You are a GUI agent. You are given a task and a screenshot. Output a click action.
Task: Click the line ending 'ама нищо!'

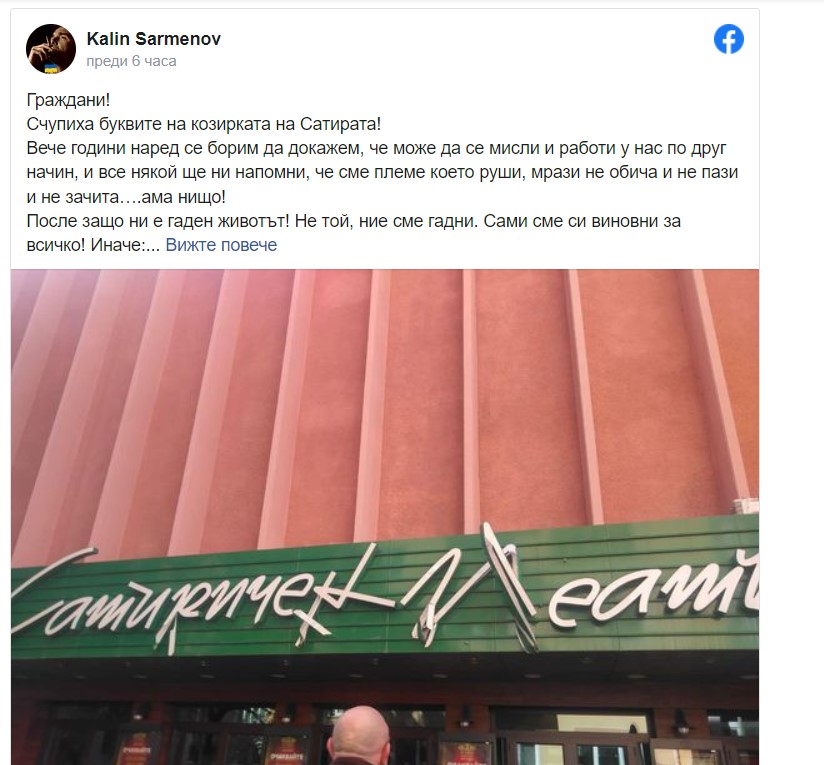point(126,197)
